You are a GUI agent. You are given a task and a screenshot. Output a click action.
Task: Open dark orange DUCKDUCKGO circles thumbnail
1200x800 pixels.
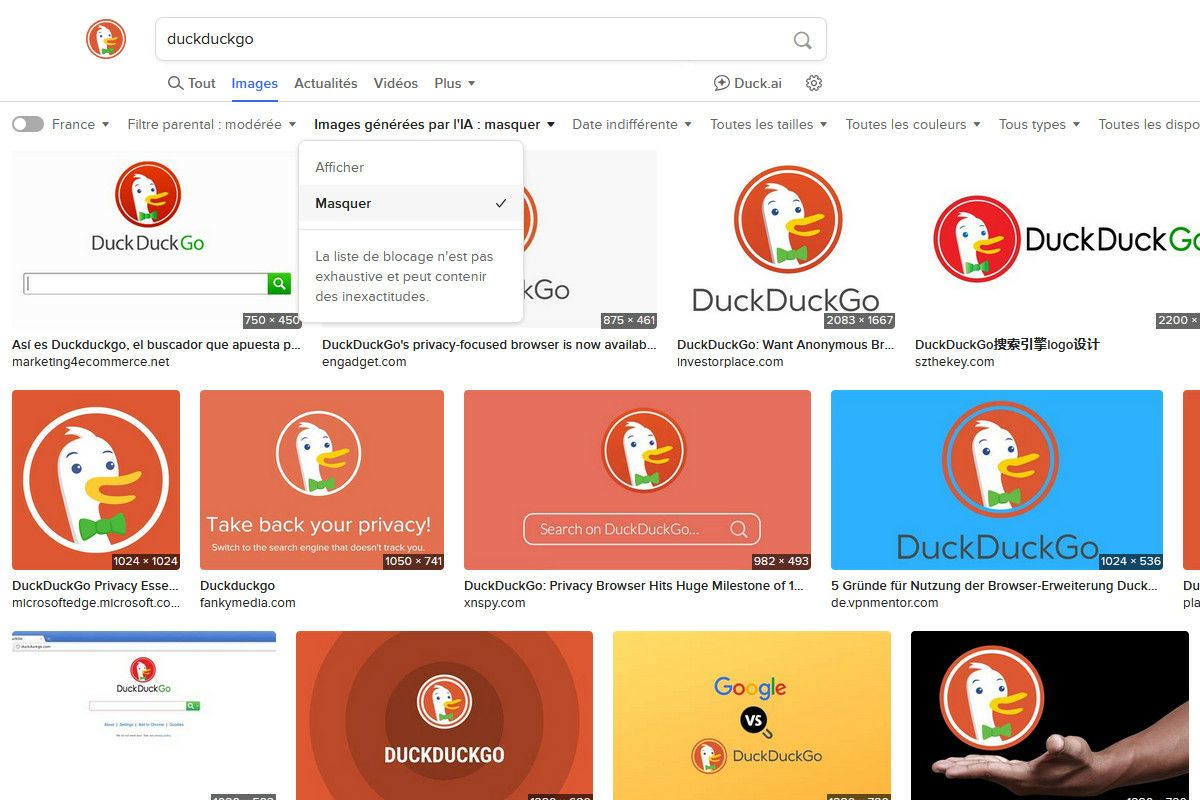pyautogui.click(x=444, y=715)
